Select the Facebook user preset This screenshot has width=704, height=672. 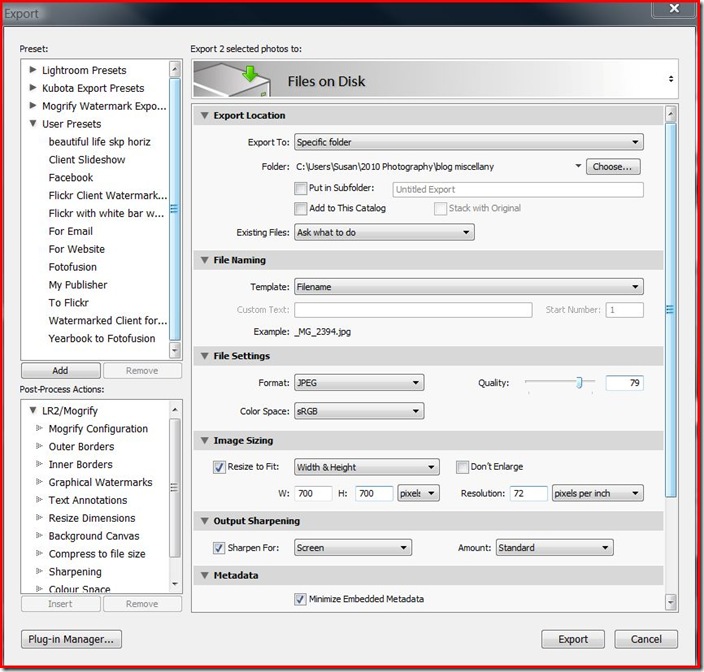pos(71,178)
